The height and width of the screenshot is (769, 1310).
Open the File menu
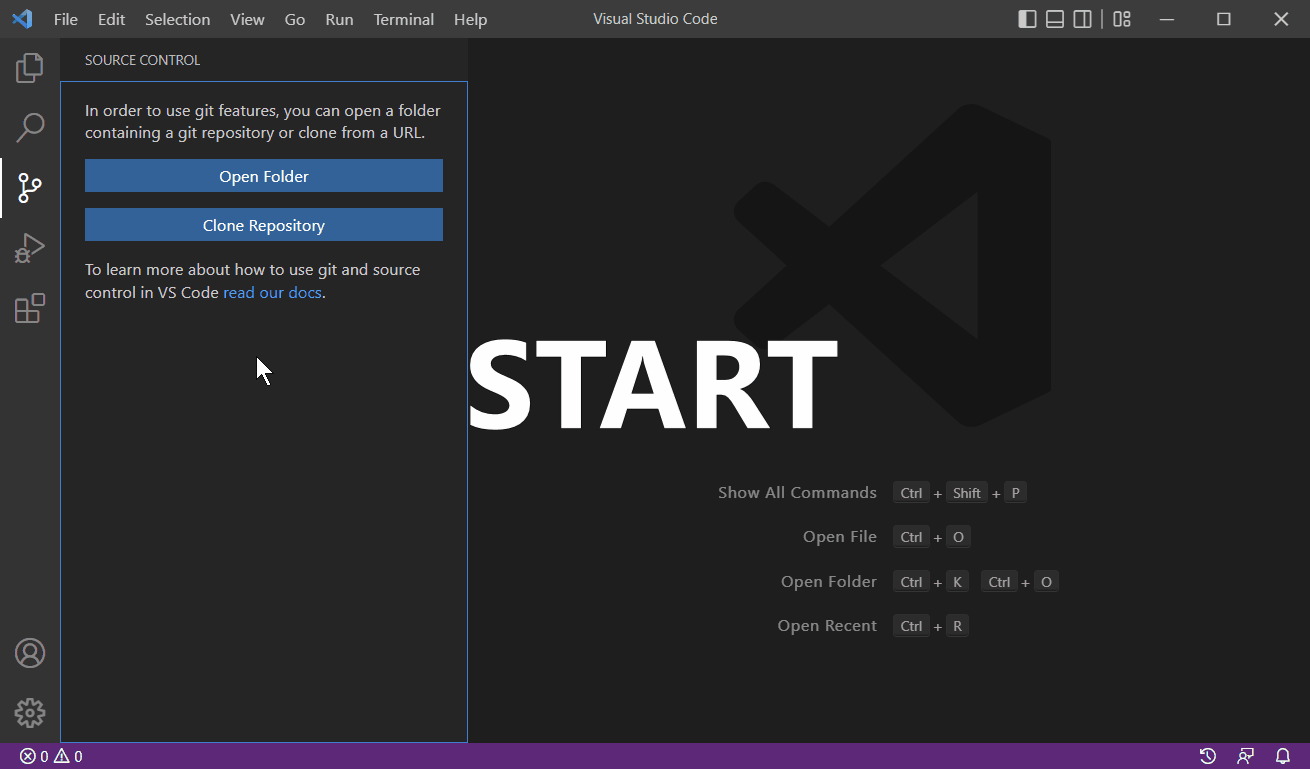(x=66, y=19)
